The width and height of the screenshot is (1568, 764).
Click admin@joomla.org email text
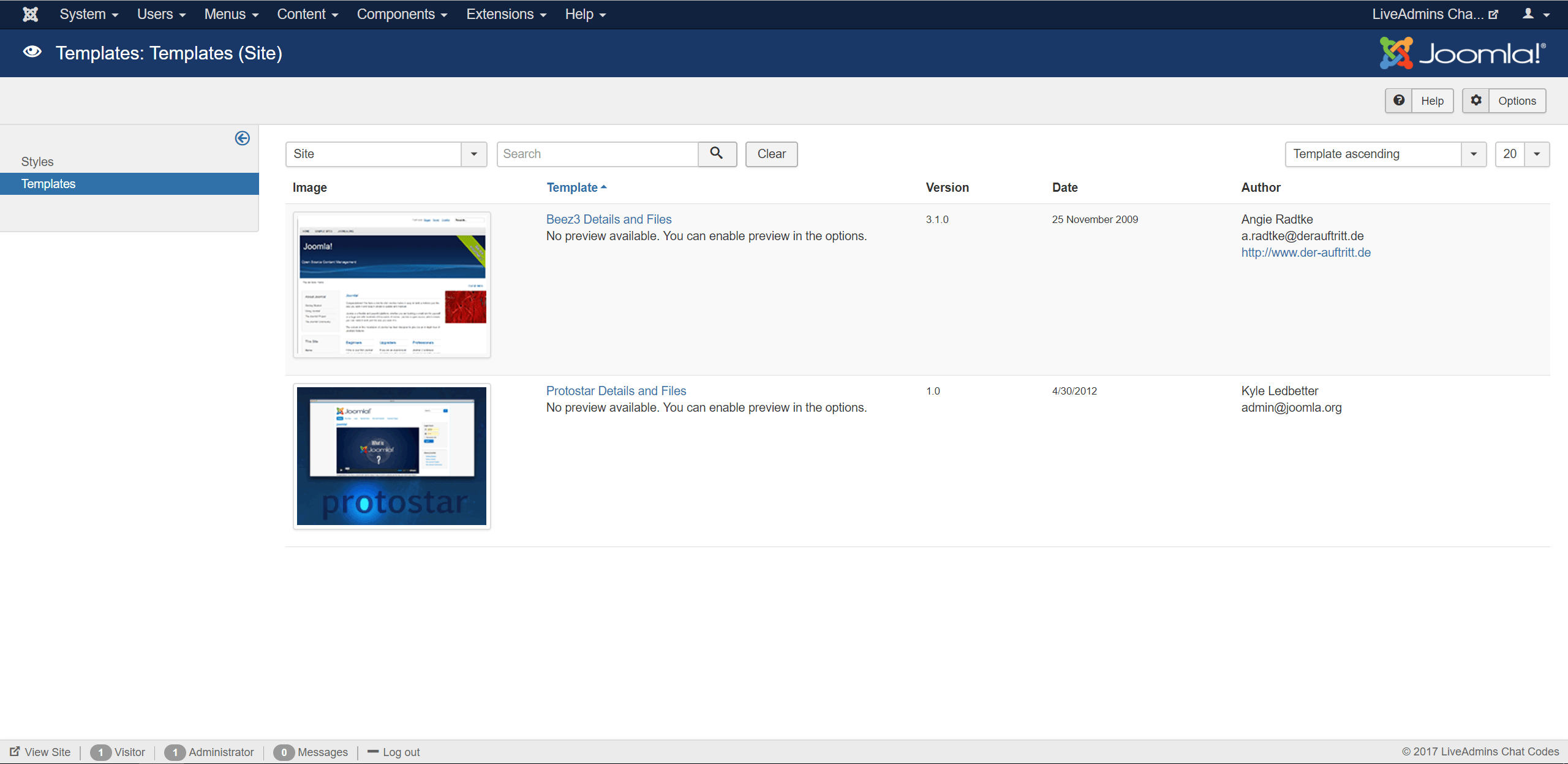coord(1291,407)
